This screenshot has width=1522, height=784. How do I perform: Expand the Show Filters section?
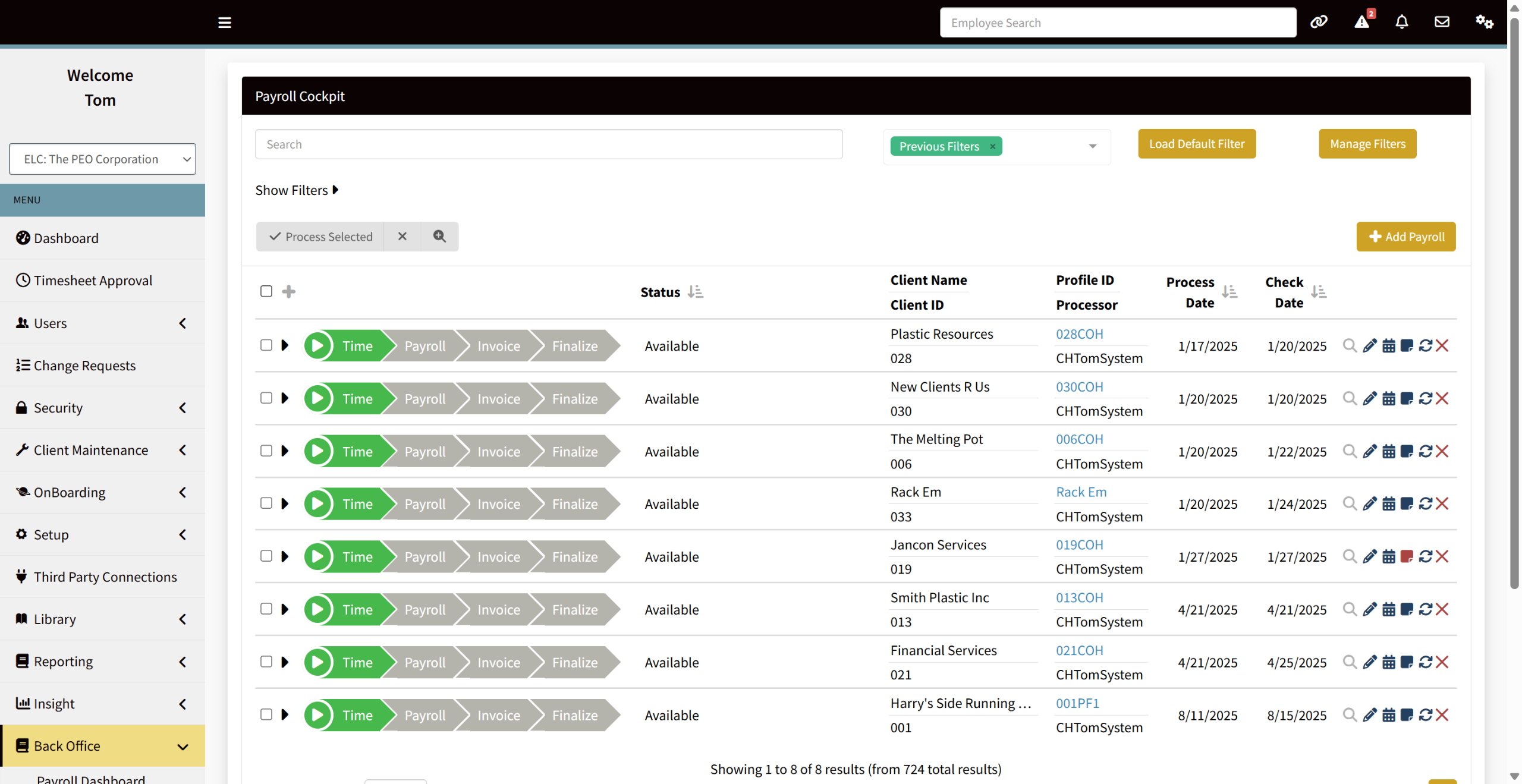point(297,190)
